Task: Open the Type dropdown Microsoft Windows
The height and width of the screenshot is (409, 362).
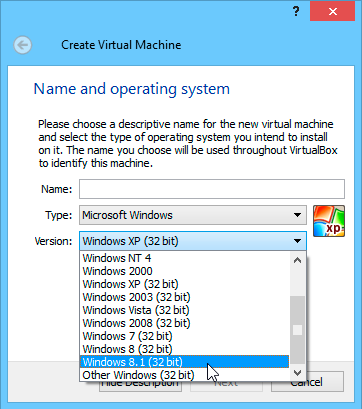Action: (193, 215)
